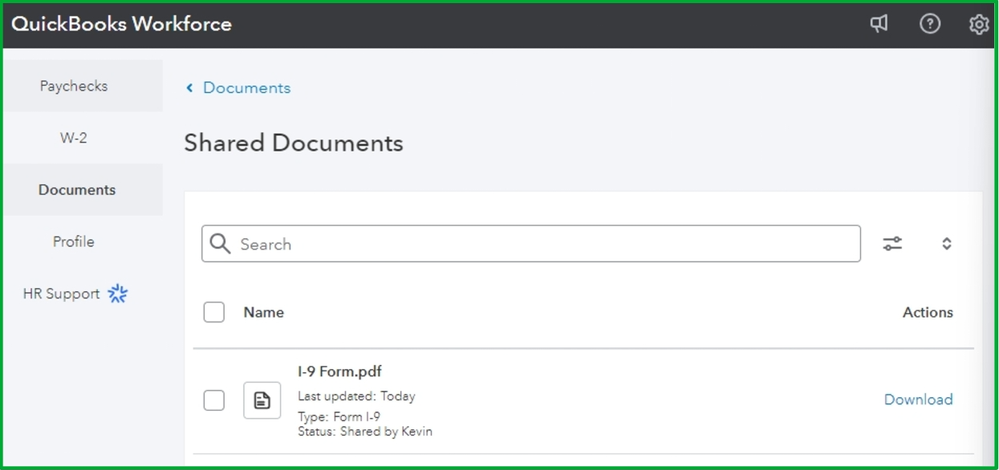Click the search magnifier icon
This screenshot has height=470, width=999.
pyautogui.click(x=221, y=244)
